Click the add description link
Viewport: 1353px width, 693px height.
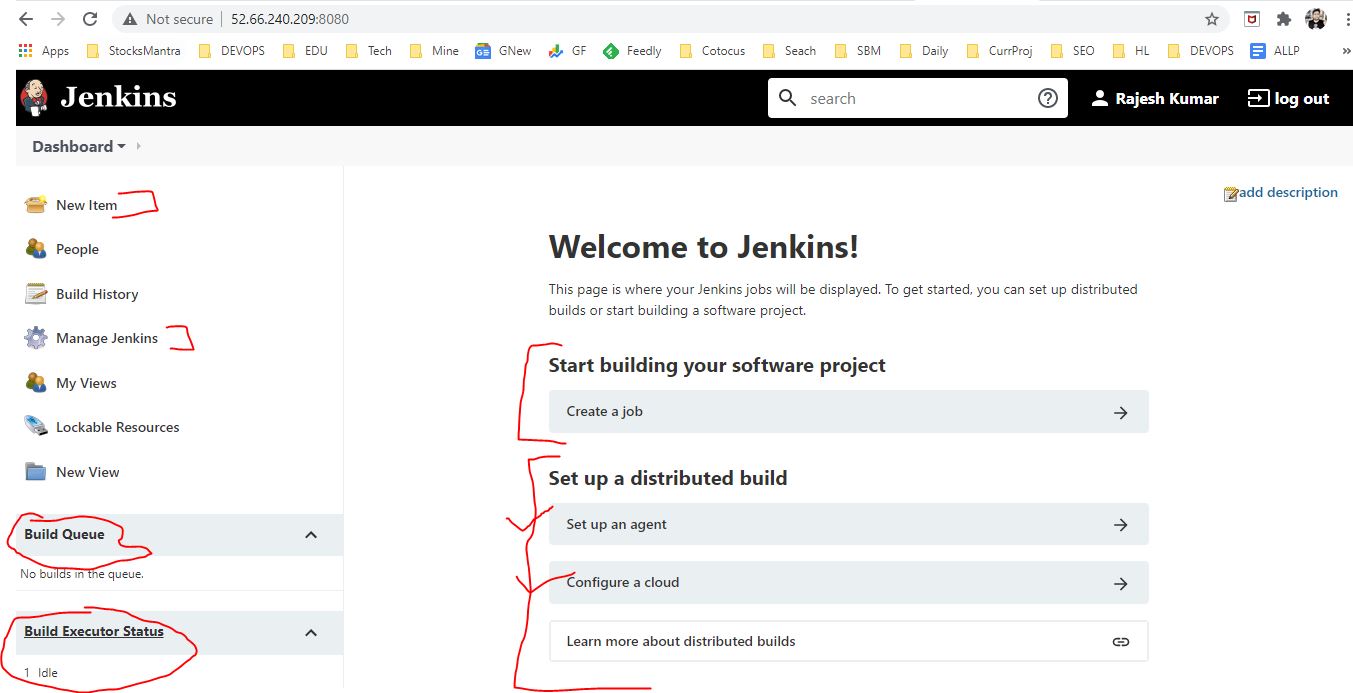[1287, 193]
